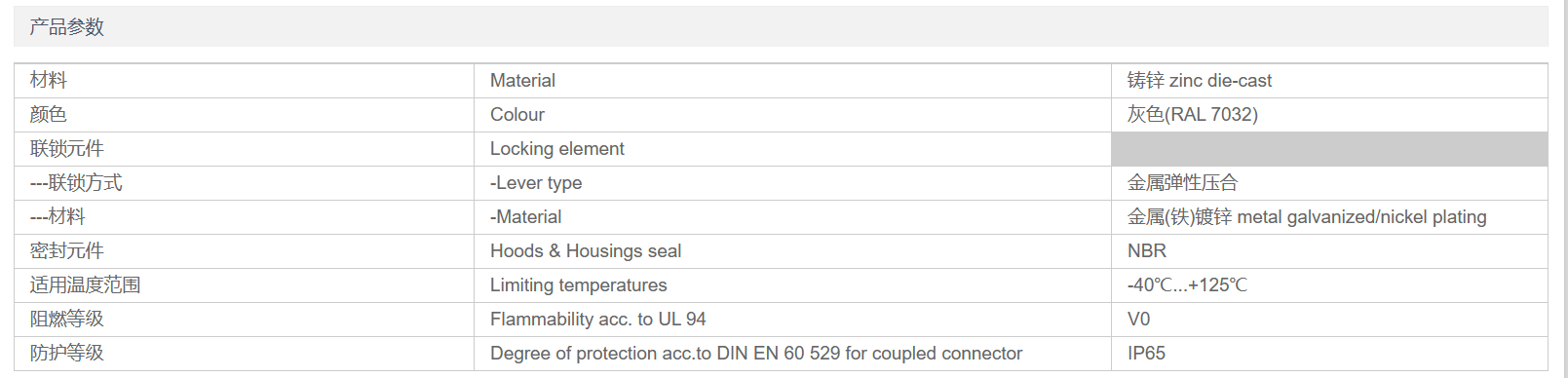Click the 颜色 row label

(x=49, y=115)
